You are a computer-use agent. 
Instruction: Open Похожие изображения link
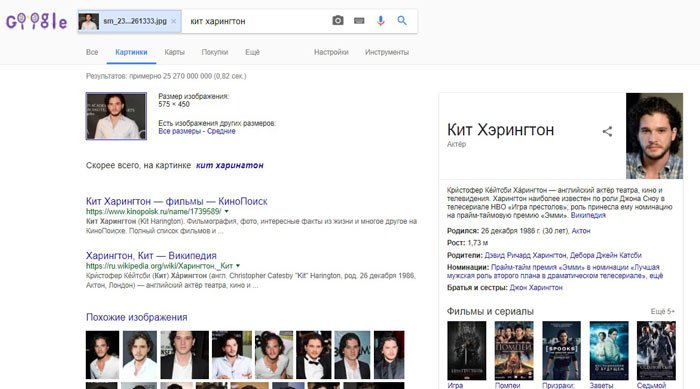pos(137,317)
